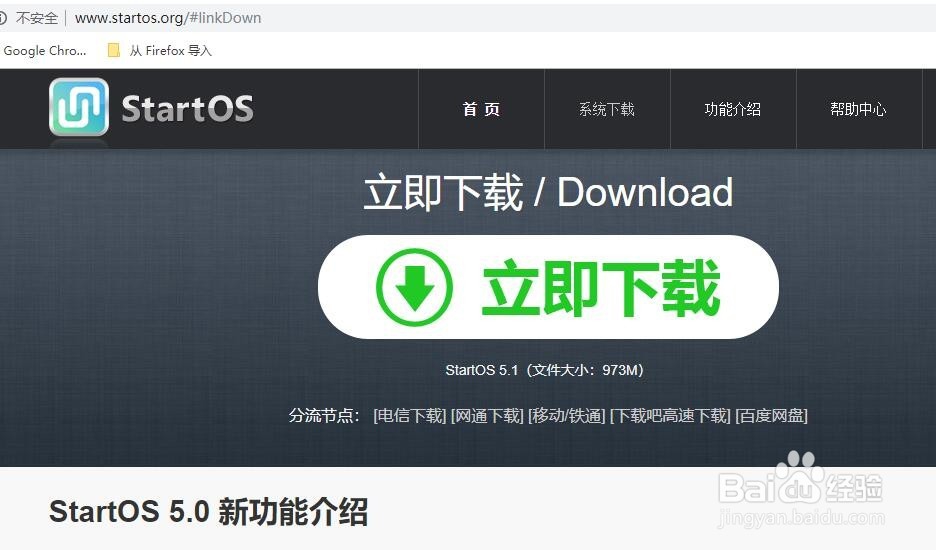
Task: Click the StartOS 5.1 file size text
Action: 544,370
